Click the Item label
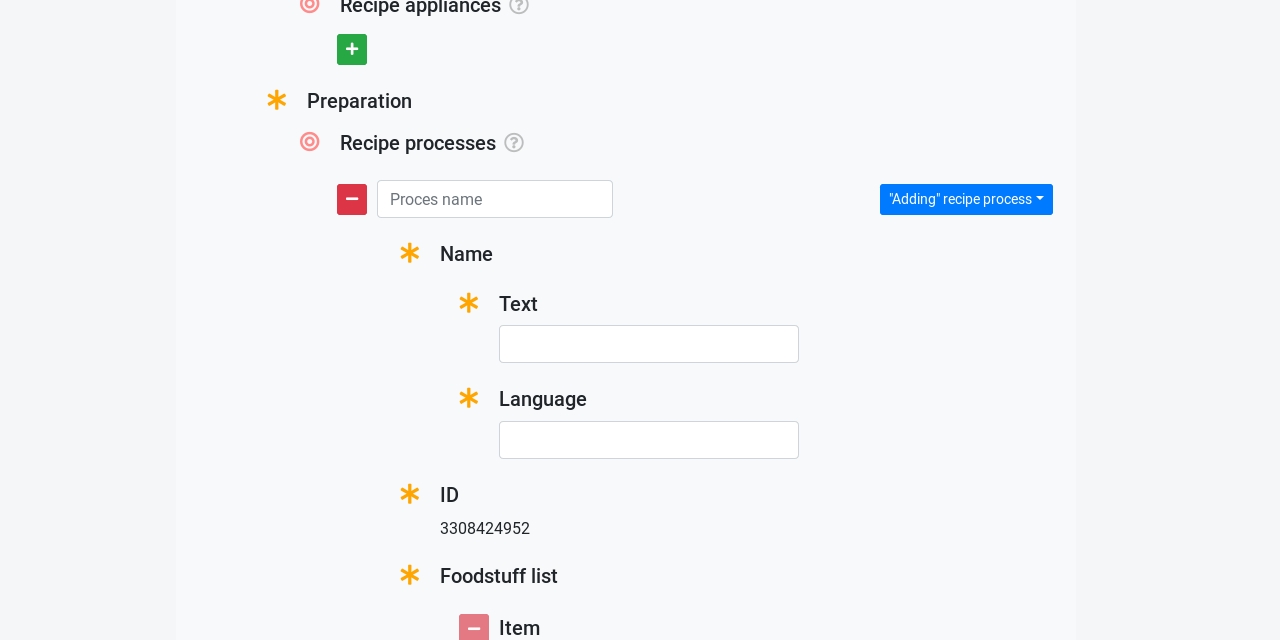 coord(520,626)
